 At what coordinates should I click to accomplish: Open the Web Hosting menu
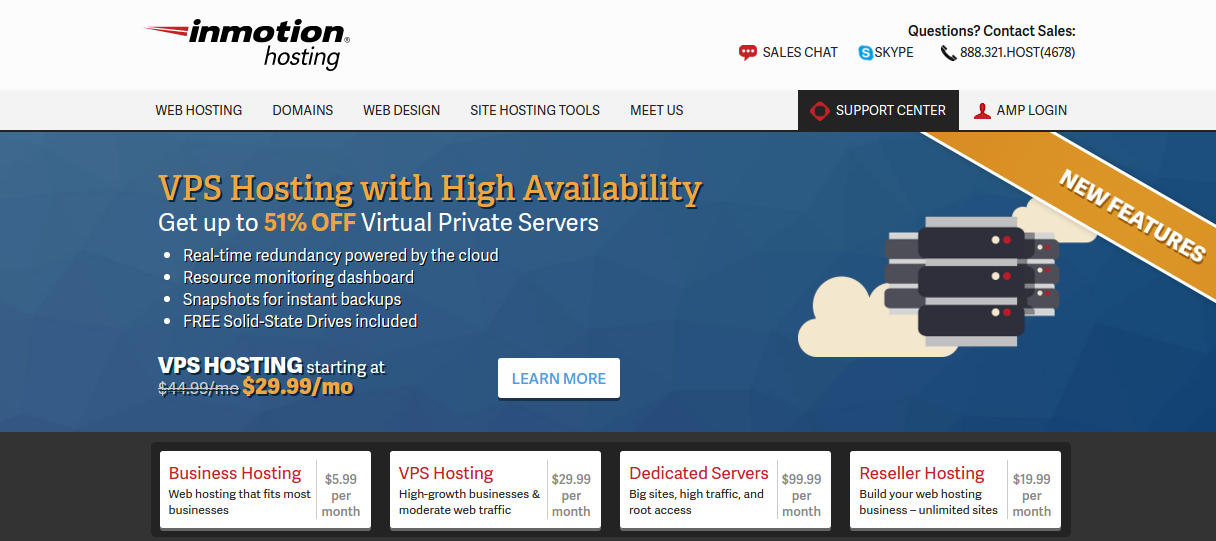[199, 110]
